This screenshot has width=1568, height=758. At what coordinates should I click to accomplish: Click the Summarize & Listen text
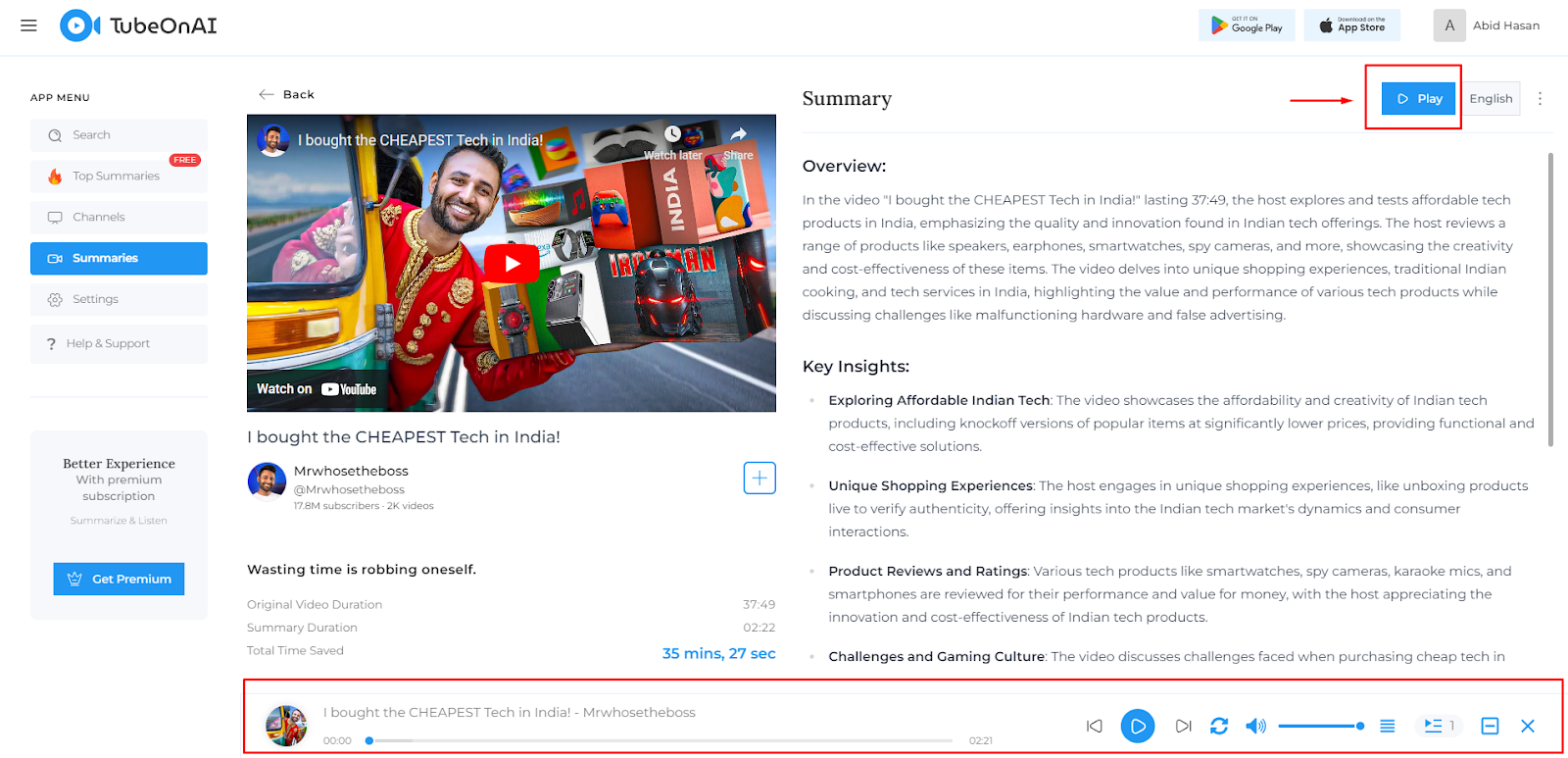(119, 521)
